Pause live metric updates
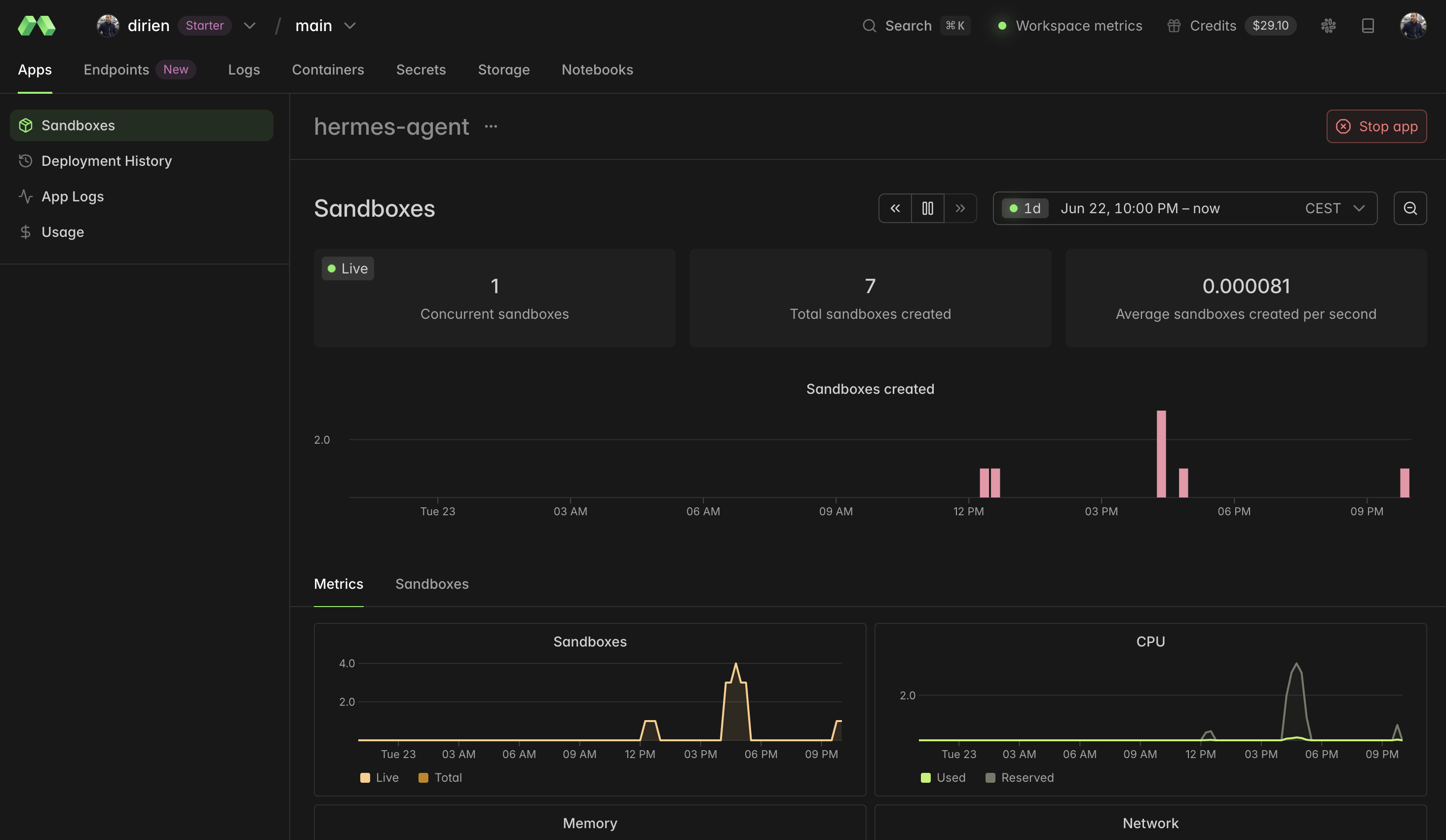 928,208
